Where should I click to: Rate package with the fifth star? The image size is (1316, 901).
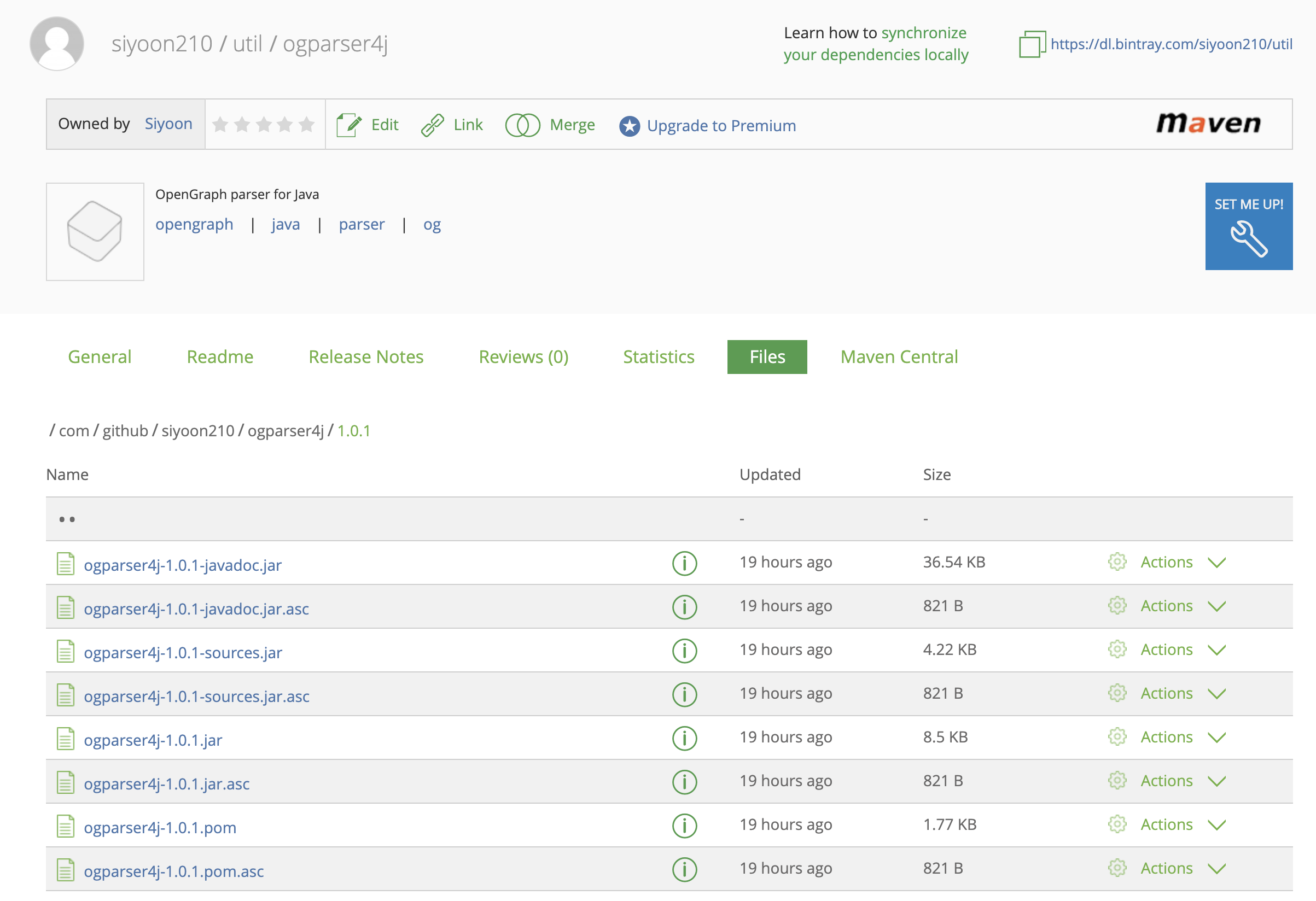coord(306,124)
